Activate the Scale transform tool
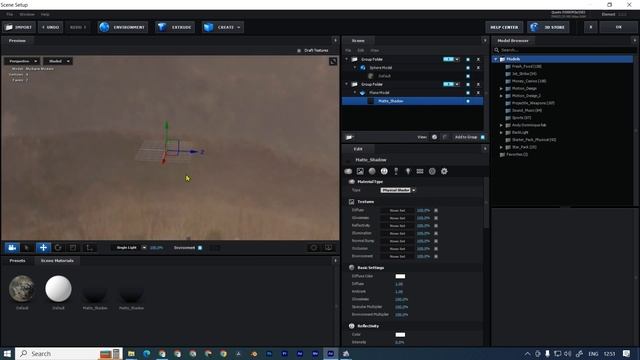The height and width of the screenshot is (360, 640). (73, 247)
